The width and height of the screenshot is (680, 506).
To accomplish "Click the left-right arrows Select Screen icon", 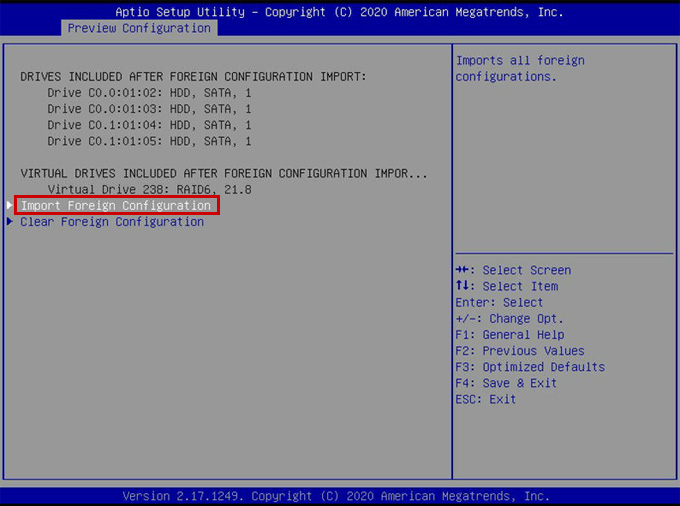I will point(463,270).
